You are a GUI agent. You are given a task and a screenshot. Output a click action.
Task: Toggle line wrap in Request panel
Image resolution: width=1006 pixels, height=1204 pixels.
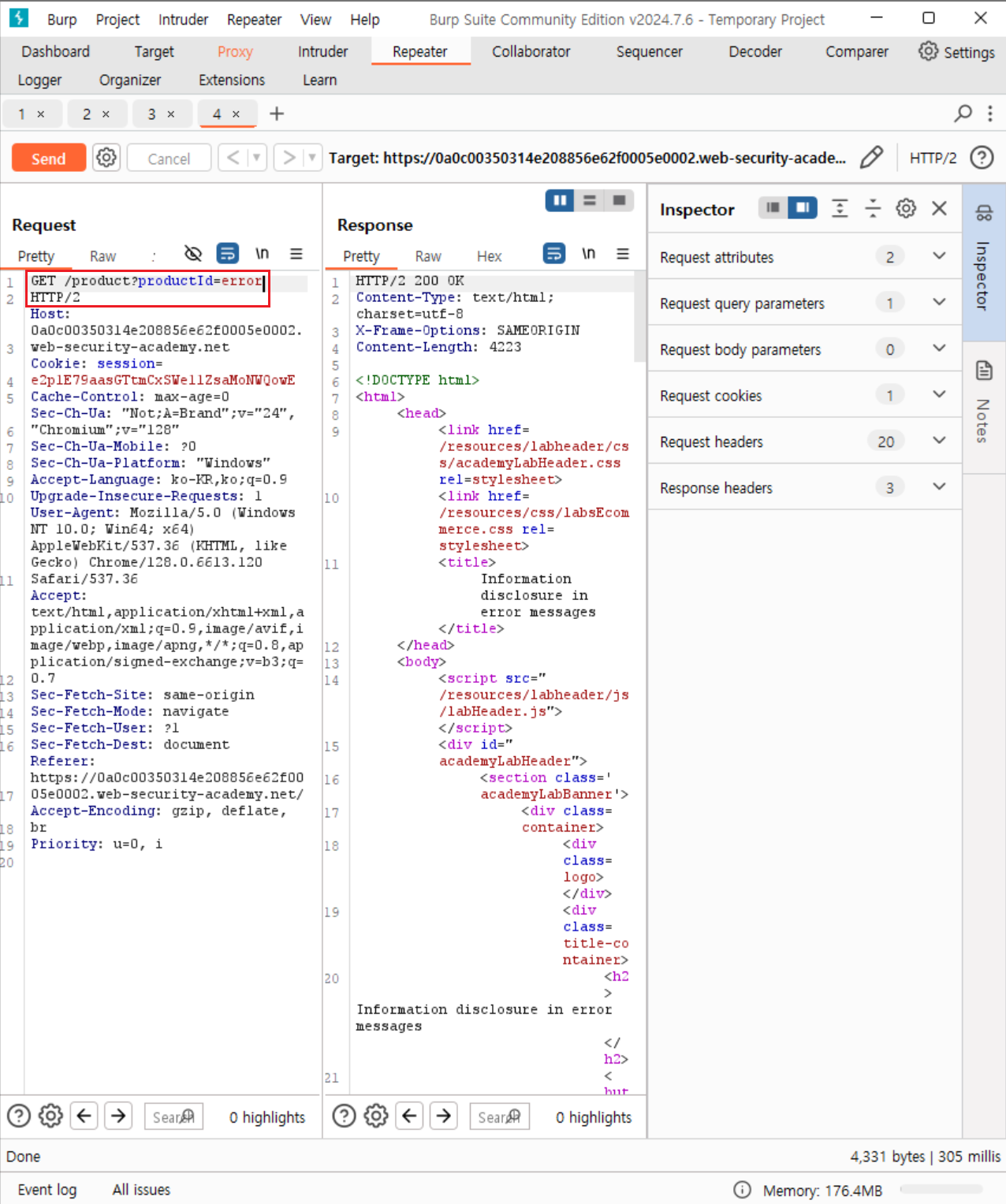[228, 253]
